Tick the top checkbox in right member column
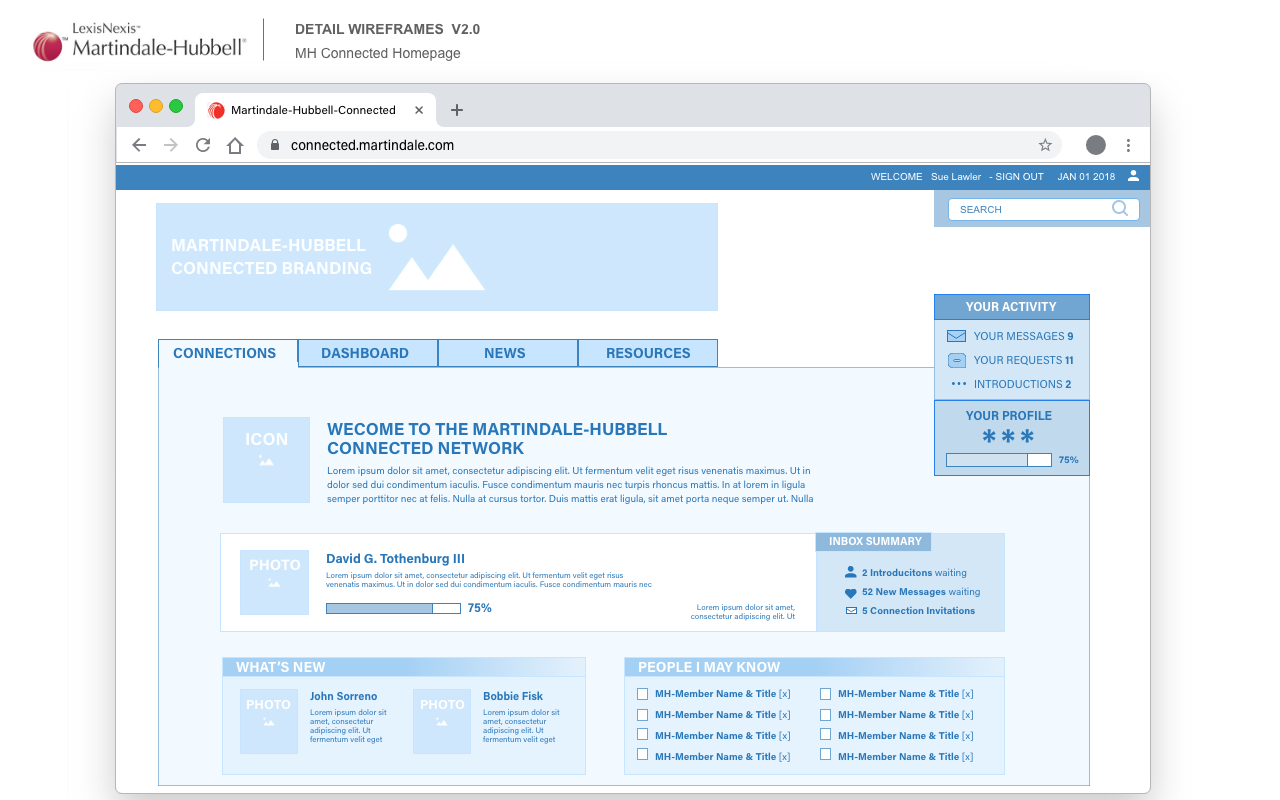The height and width of the screenshot is (800, 1280). click(x=825, y=693)
